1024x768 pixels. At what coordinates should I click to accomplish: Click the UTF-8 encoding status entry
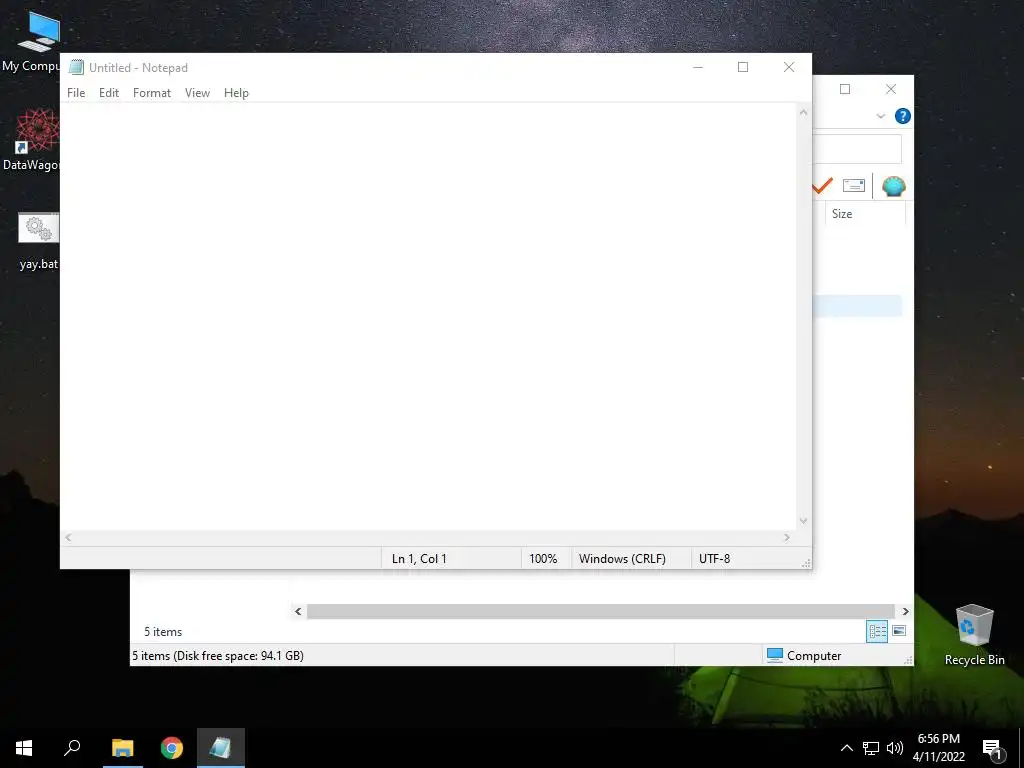point(714,559)
